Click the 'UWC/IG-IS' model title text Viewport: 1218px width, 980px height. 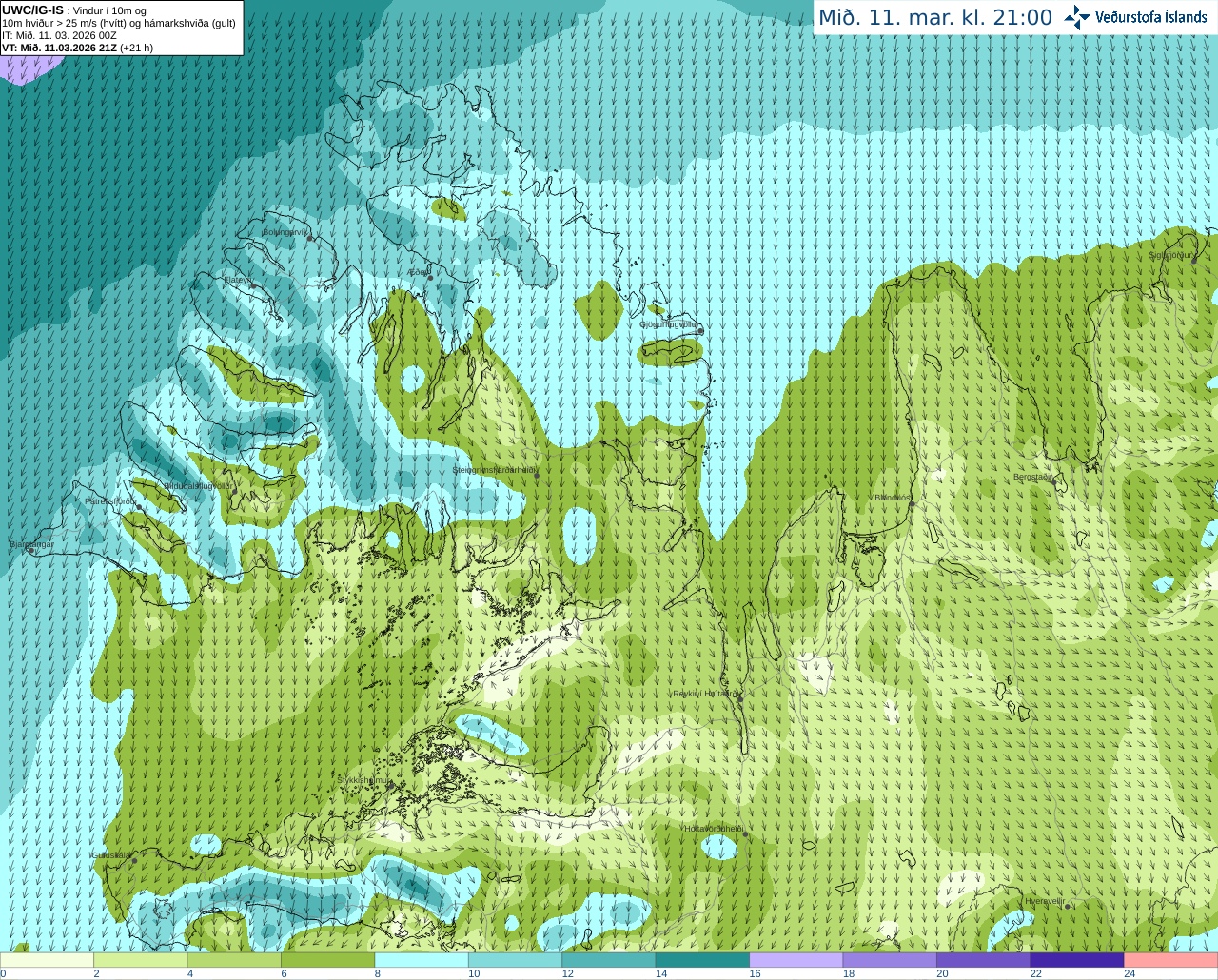click(32, 10)
